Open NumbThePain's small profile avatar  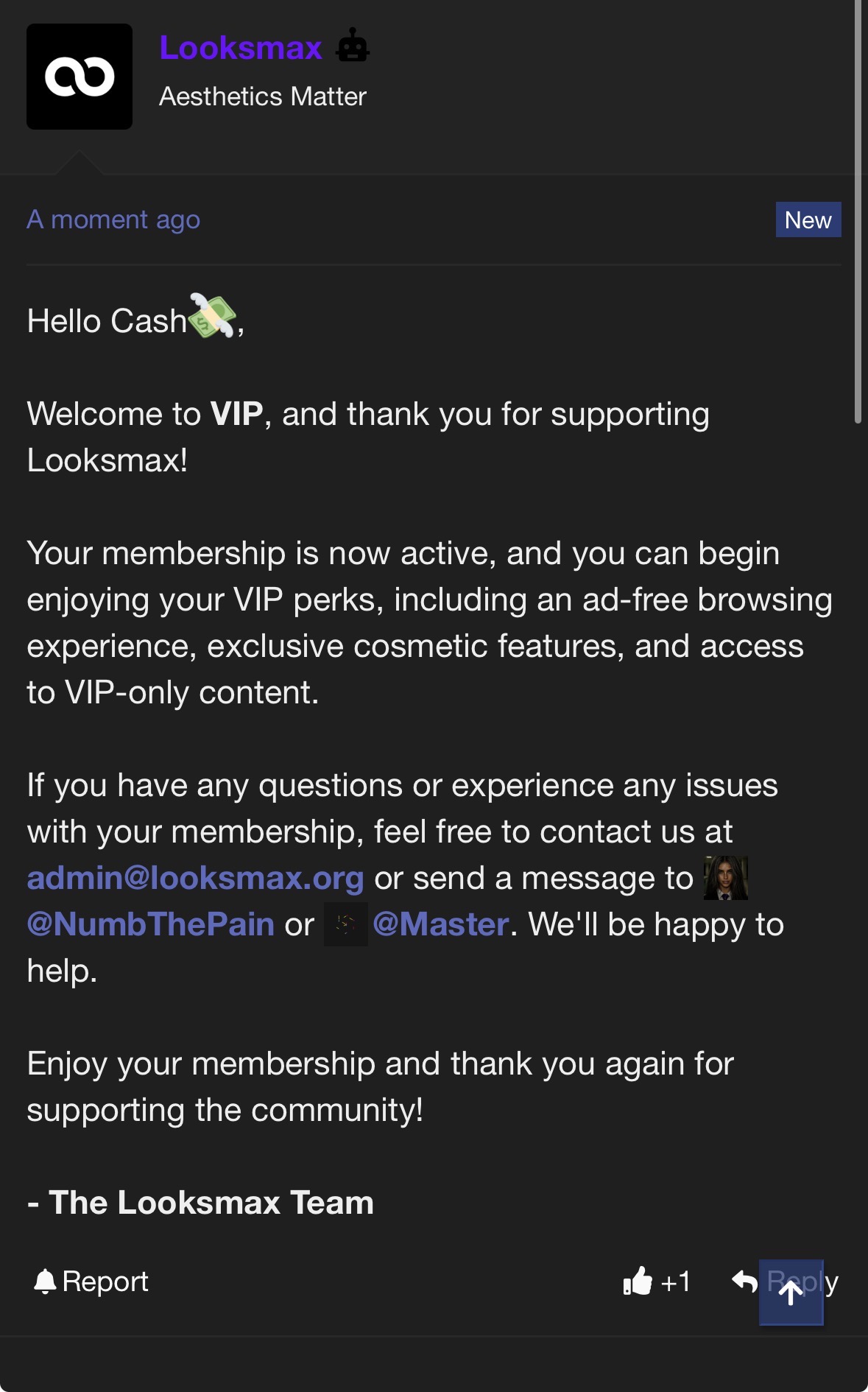[726, 878]
